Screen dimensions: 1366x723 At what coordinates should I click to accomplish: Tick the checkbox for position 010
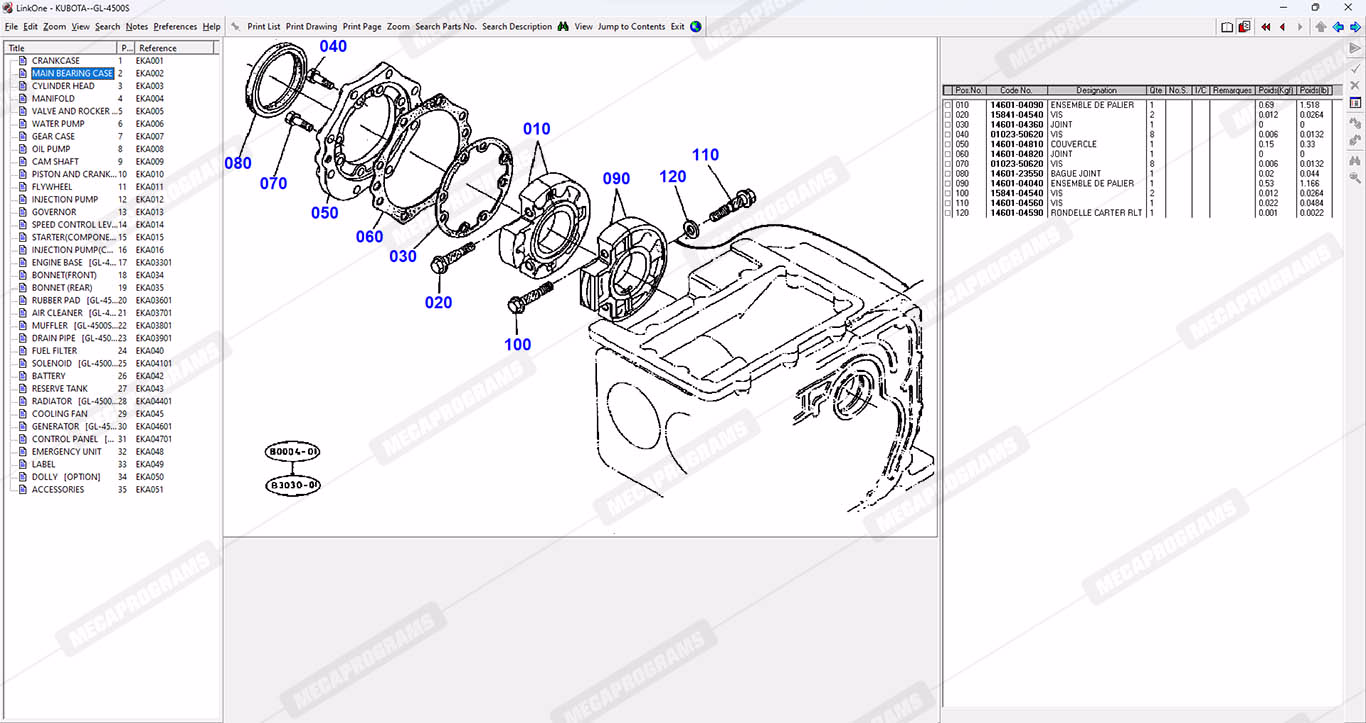(949, 105)
